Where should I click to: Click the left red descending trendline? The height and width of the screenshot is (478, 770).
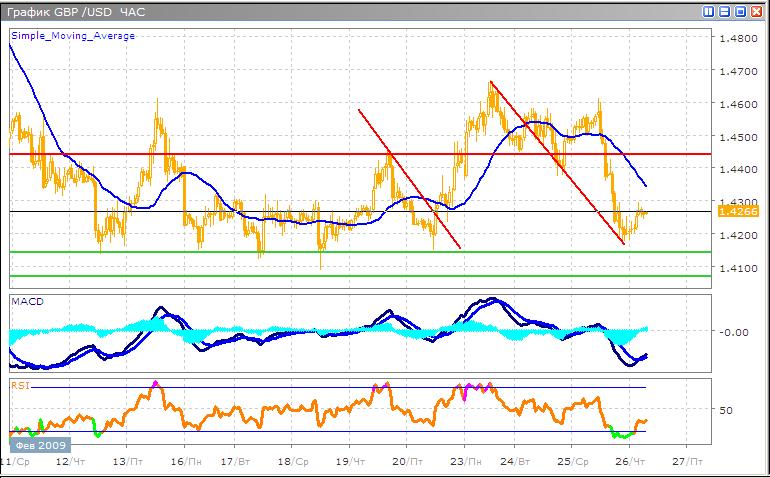click(410, 180)
